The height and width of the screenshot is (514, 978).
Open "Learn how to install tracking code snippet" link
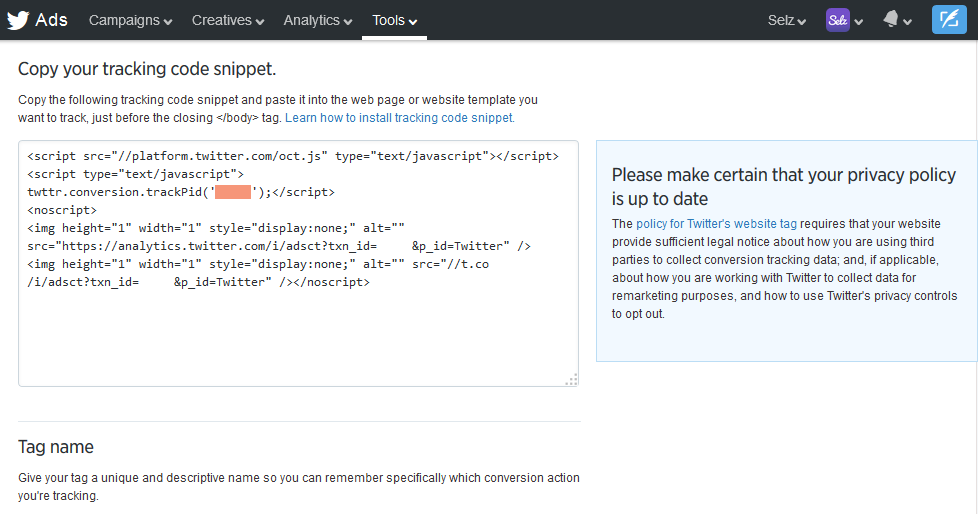coord(400,117)
